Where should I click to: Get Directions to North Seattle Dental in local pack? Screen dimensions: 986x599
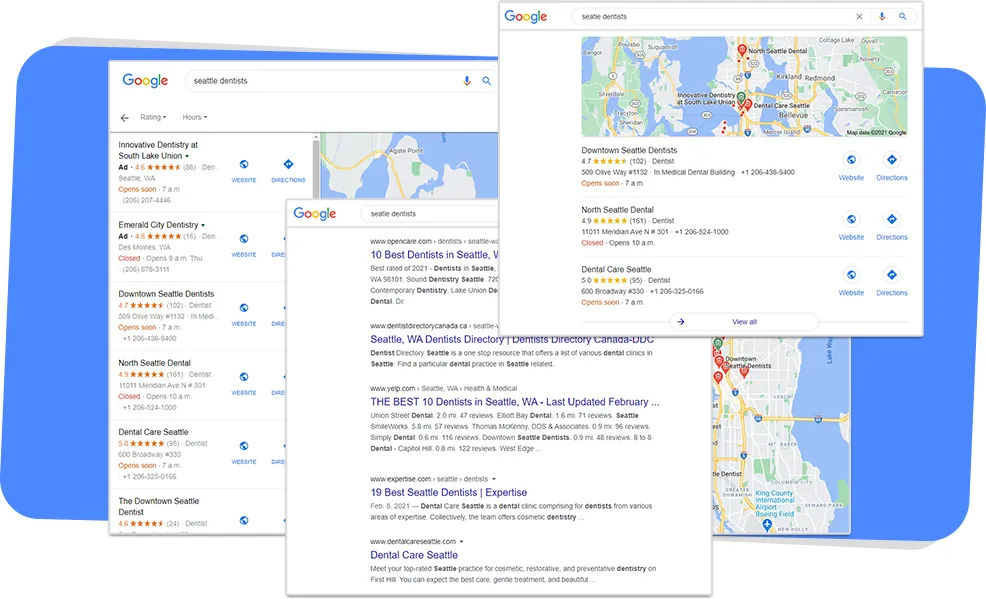892,219
